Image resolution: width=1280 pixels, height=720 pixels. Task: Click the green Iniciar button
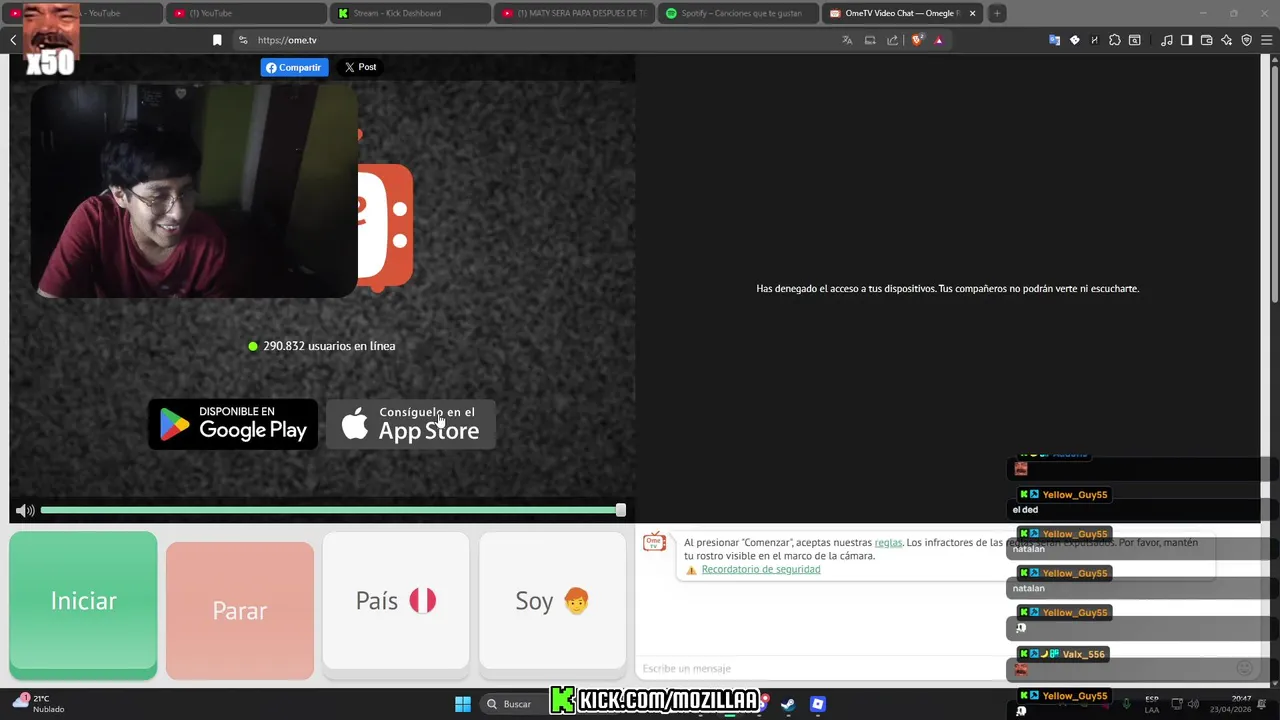[x=83, y=605]
